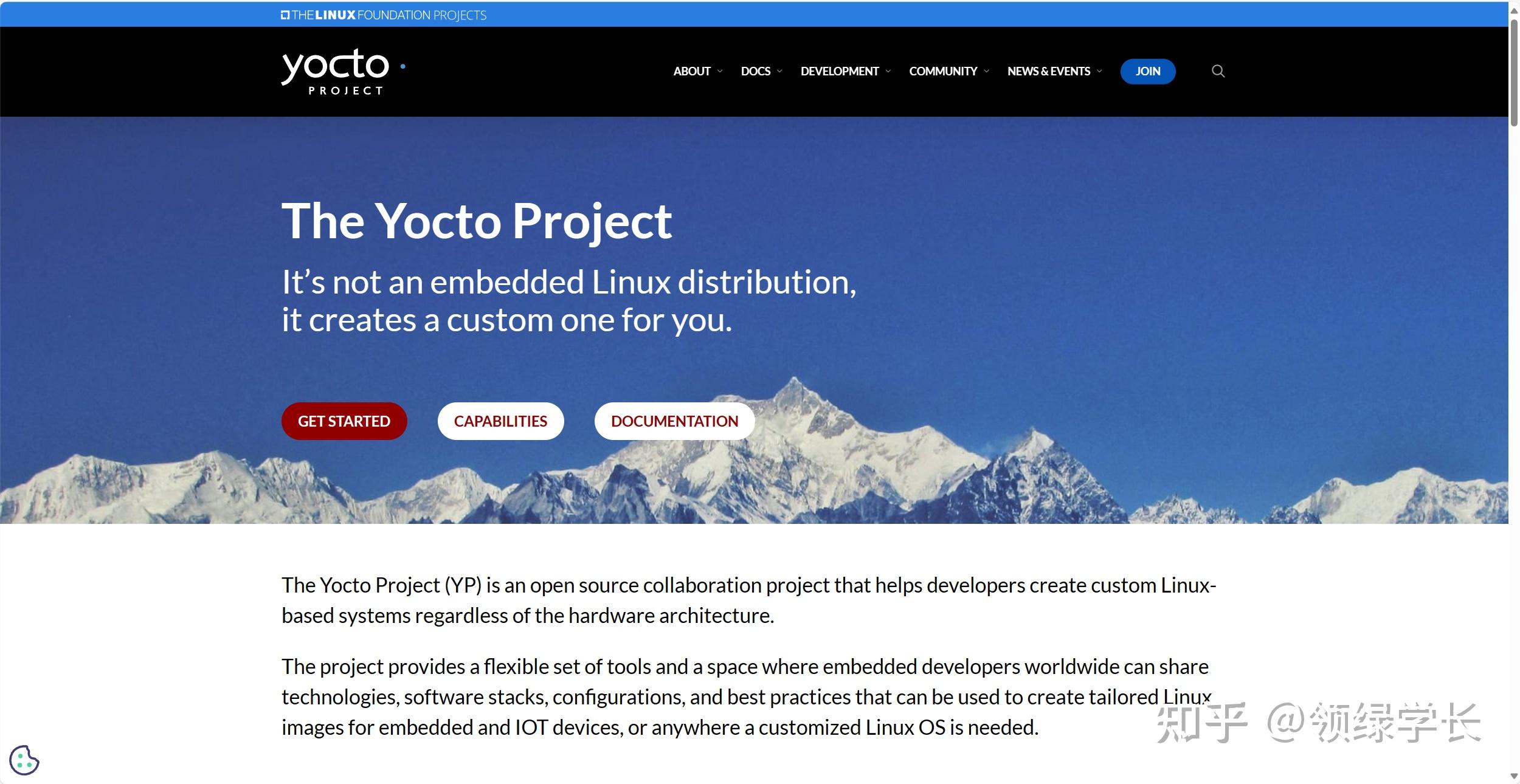Click the line 'images for embedded and IOT devices'
Viewport: 1520px width, 784px height.
coord(660,727)
